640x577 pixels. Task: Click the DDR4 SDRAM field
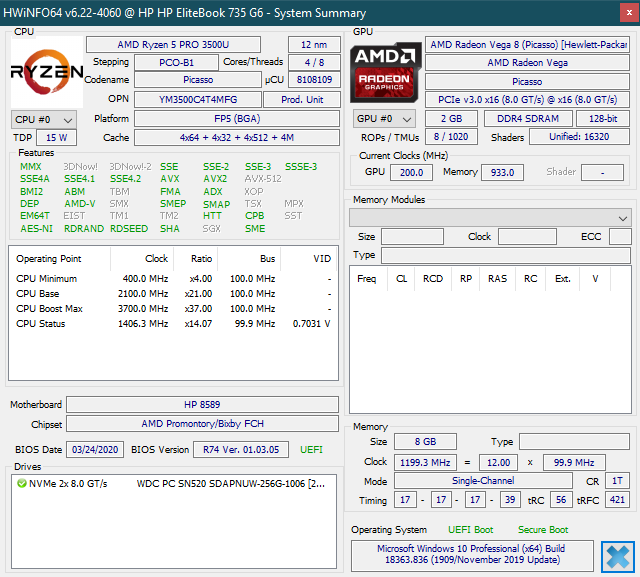528,119
